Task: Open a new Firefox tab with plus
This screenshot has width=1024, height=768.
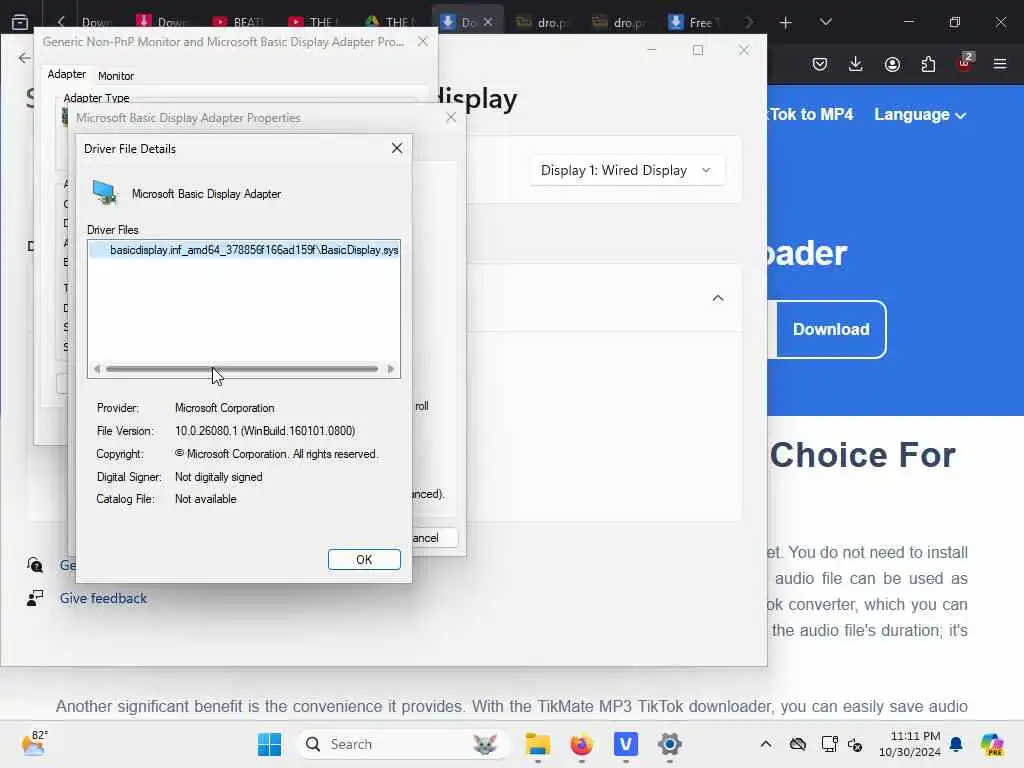Action: pos(786,23)
